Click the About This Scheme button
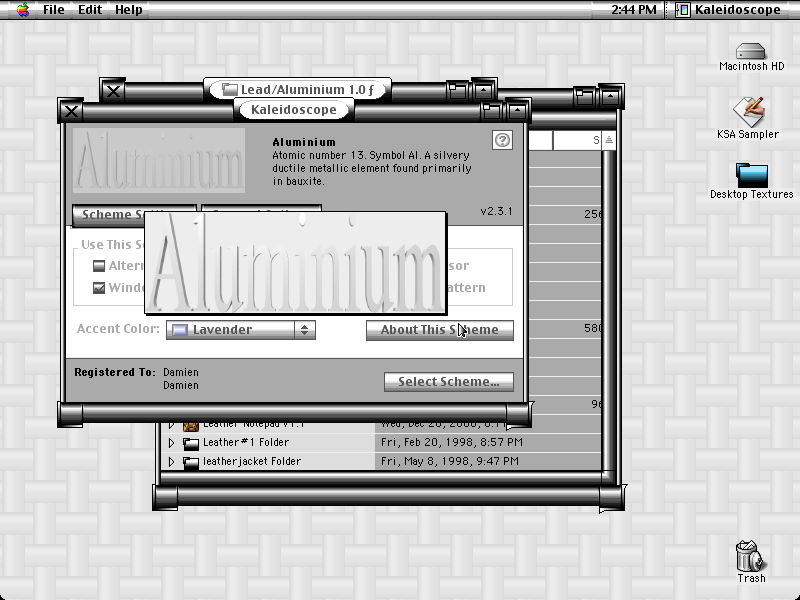The width and height of the screenshot is (800, 600). tap(440, 330)
